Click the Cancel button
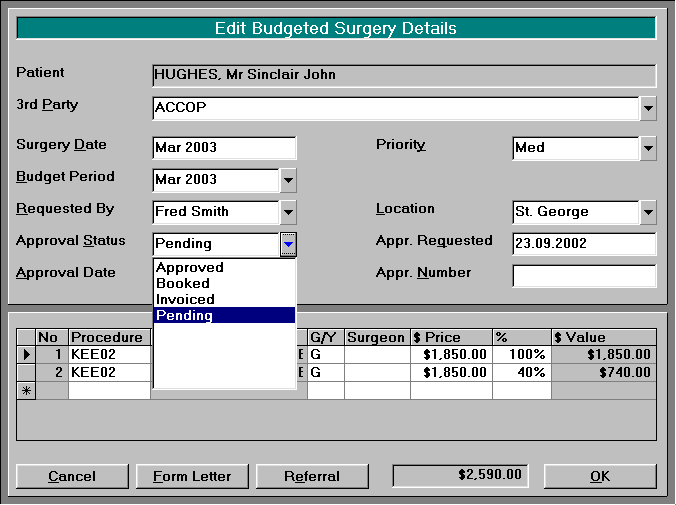 coord(72,476)
